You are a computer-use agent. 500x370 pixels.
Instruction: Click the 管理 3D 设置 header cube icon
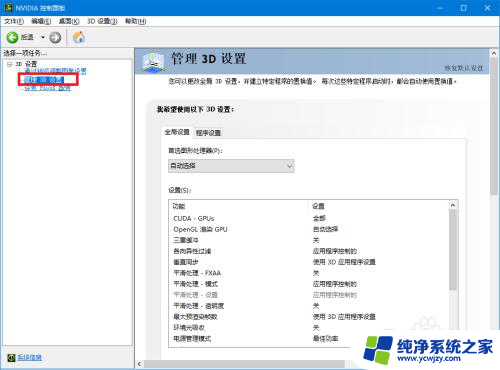tap(153, 61)
